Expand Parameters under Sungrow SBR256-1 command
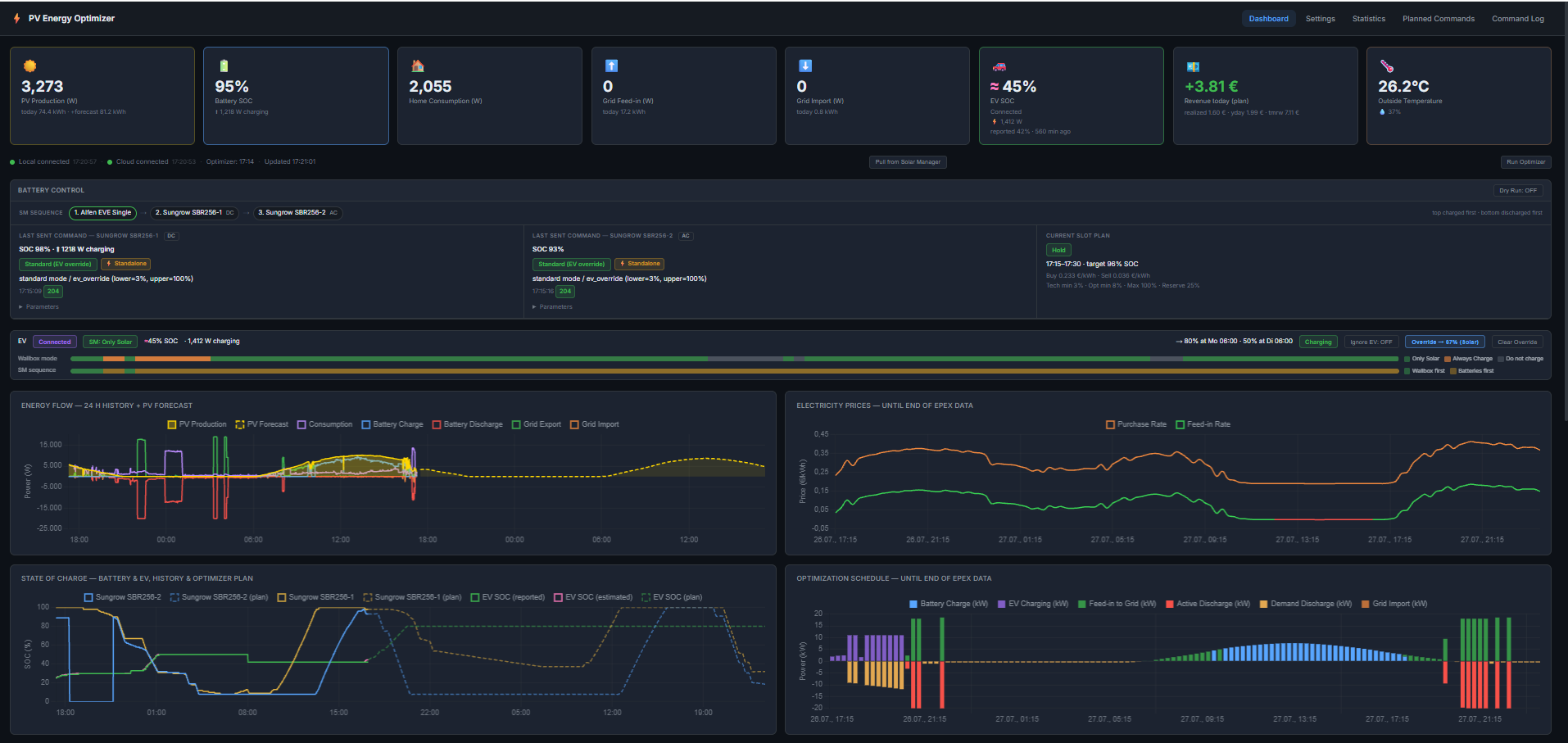The width and height of the screenshot is (1568, 743). 39,306
